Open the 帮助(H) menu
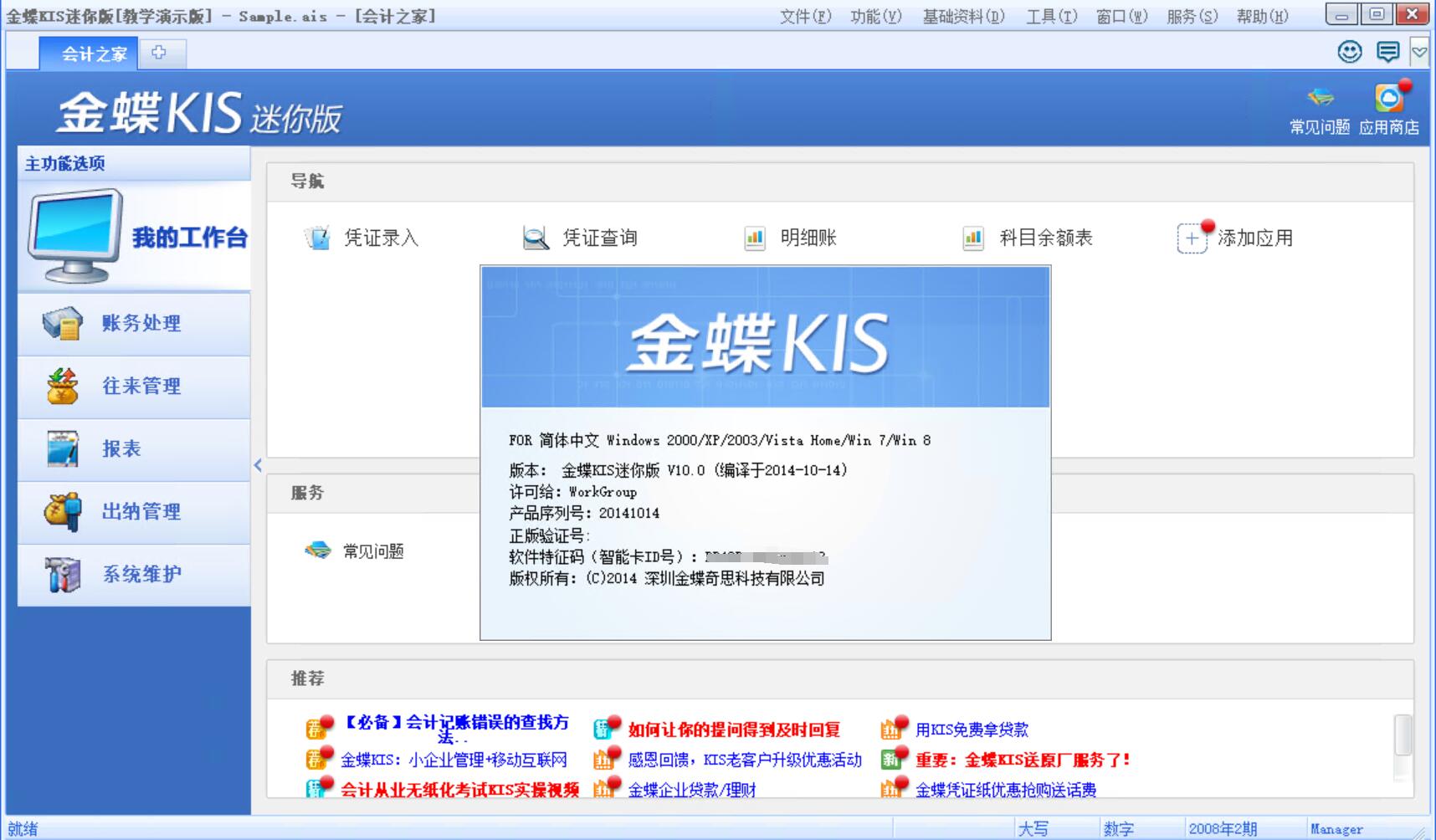The width and height of the screenshot is (1436, 840). coord(1263,16)
